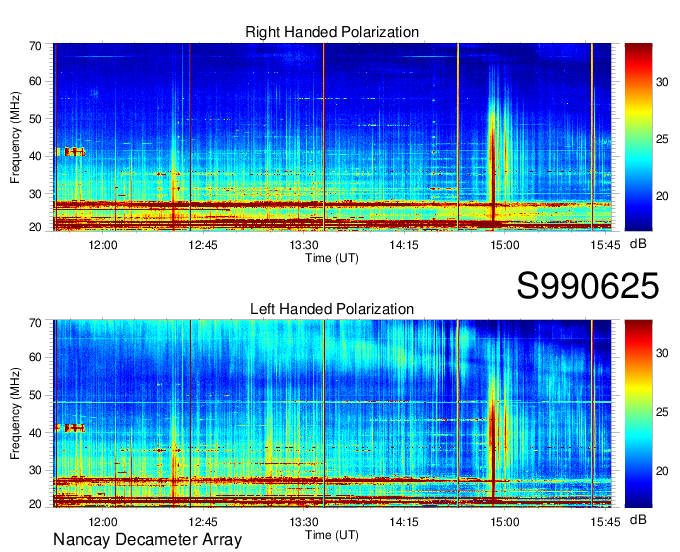Click 'Time (UT)' label under Left Handed plot
680x552 pixels.
tap(332, 535)
